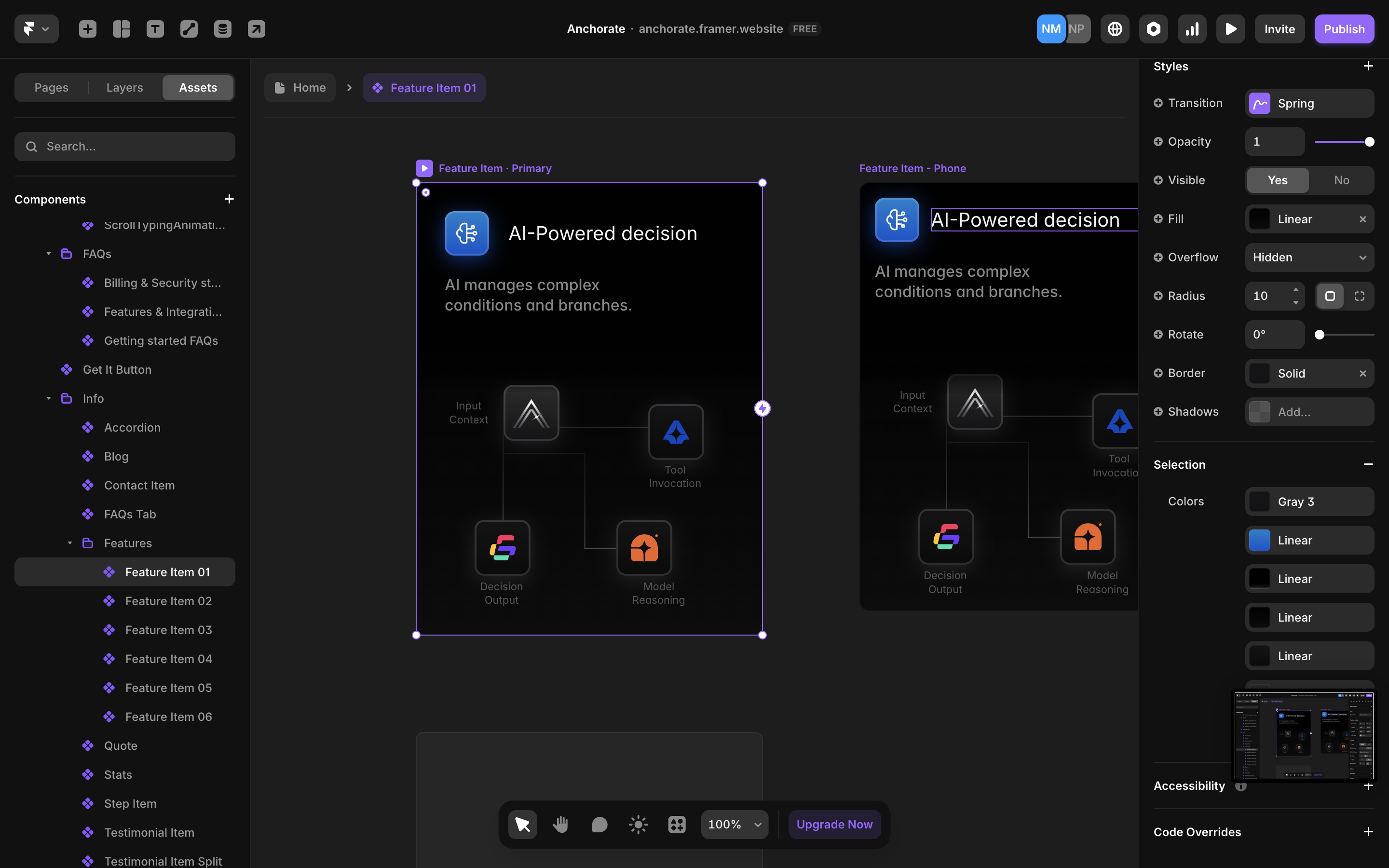Toggle per-corner radius option
This screenshot has height=868, width=1389.
pyautogui.click(x=1359, y=296)
